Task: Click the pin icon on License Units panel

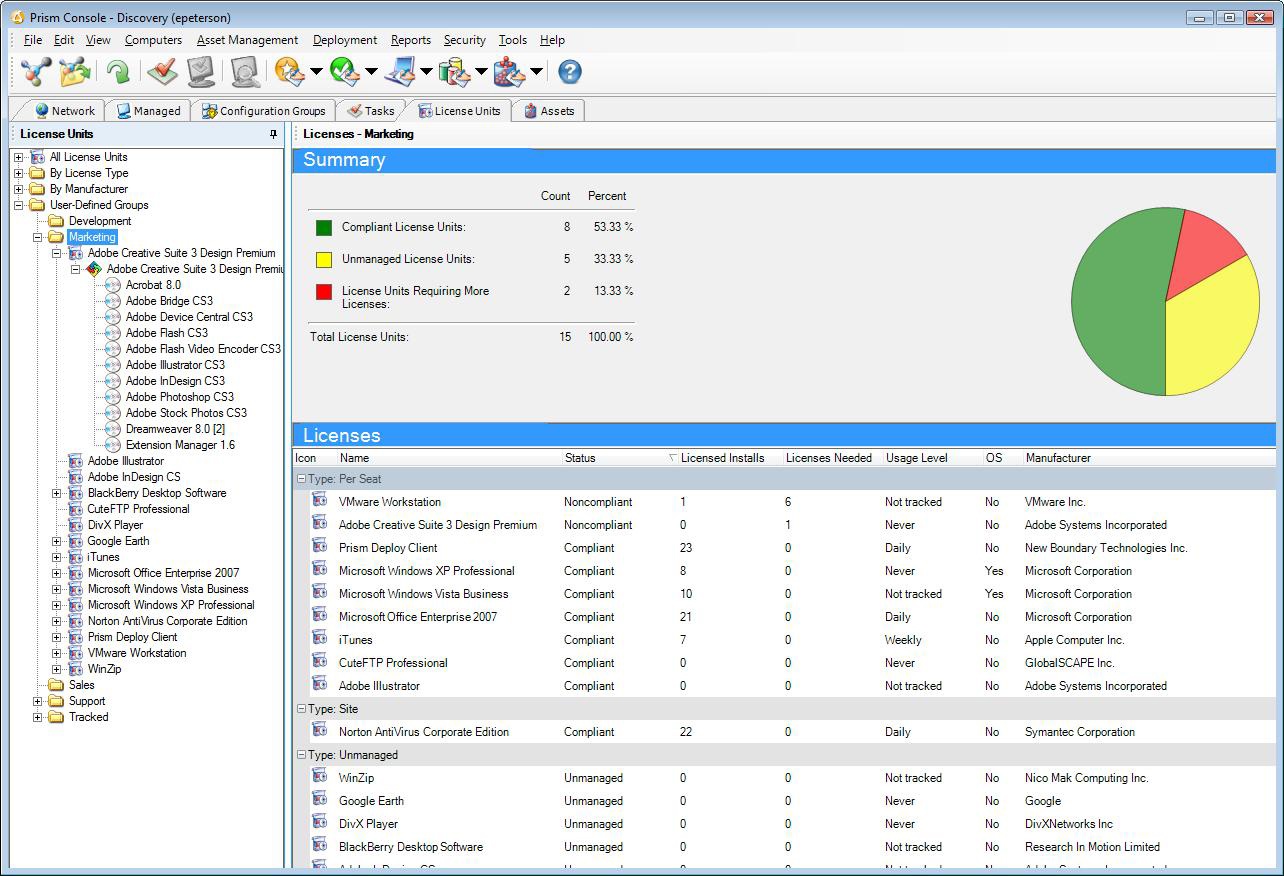Action: pos(273,134)
